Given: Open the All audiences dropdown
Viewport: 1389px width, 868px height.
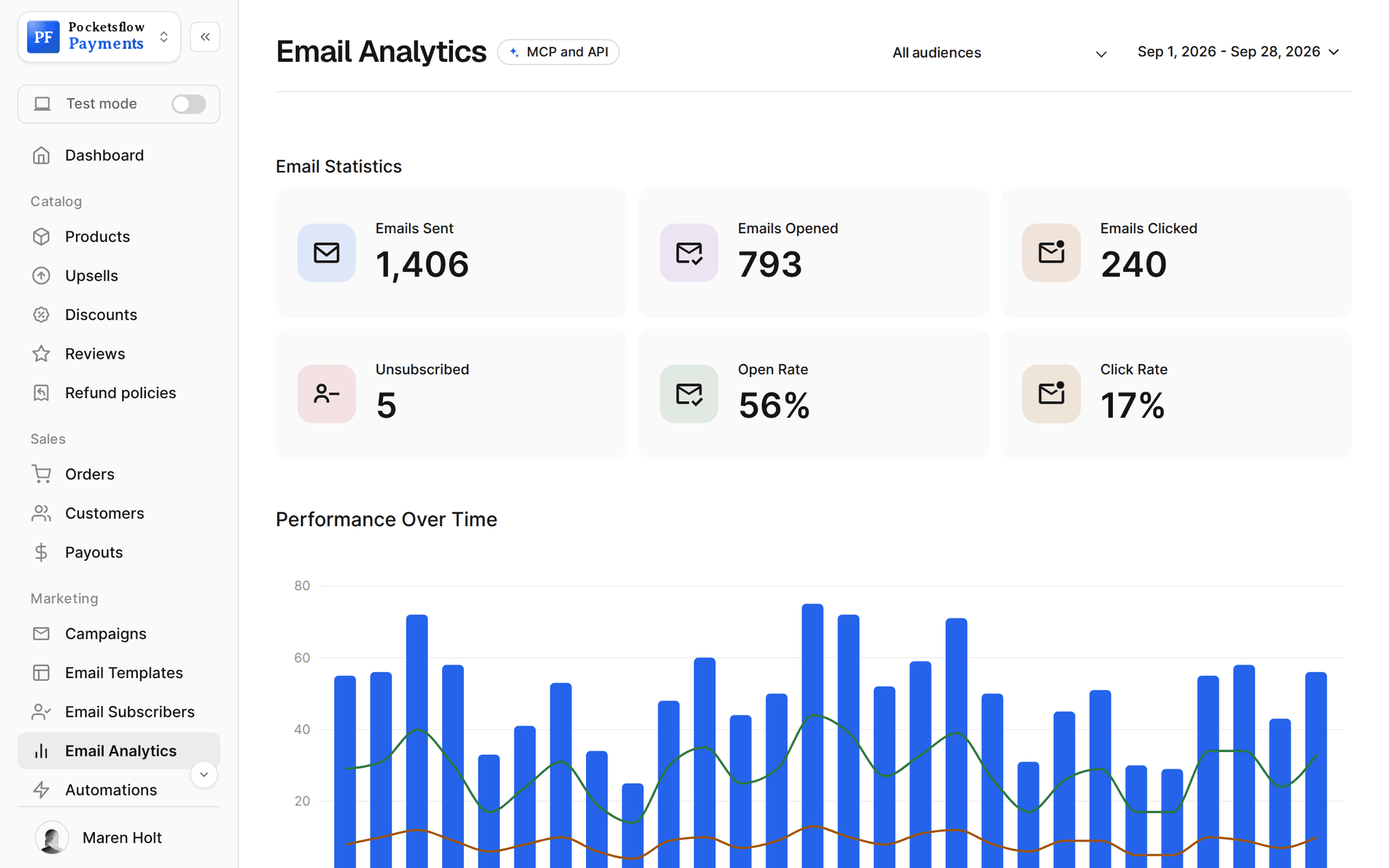Looking at the screenshot, I should click(x=999, y=53).
